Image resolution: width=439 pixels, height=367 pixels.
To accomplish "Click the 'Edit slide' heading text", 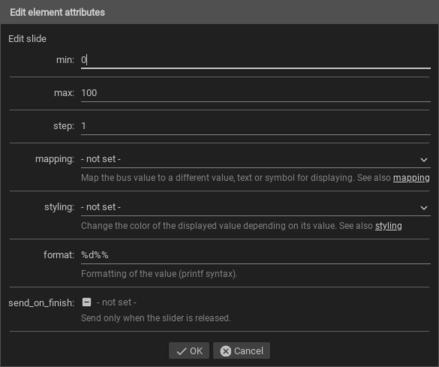I will point(27,39).
